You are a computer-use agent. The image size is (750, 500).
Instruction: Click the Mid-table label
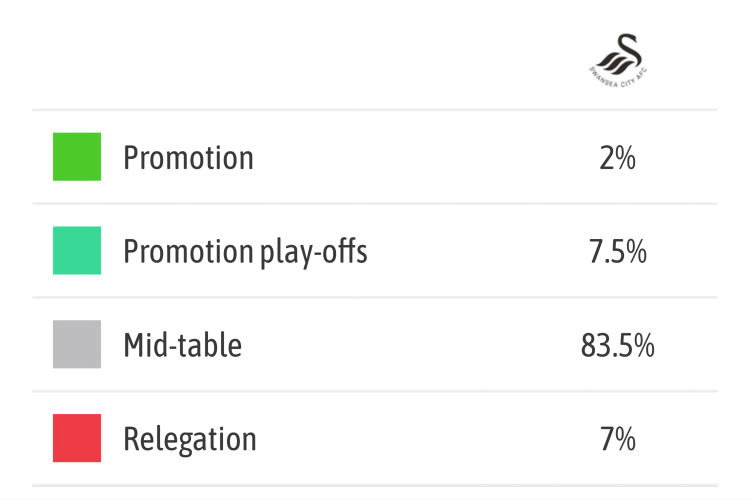[182, 346]
